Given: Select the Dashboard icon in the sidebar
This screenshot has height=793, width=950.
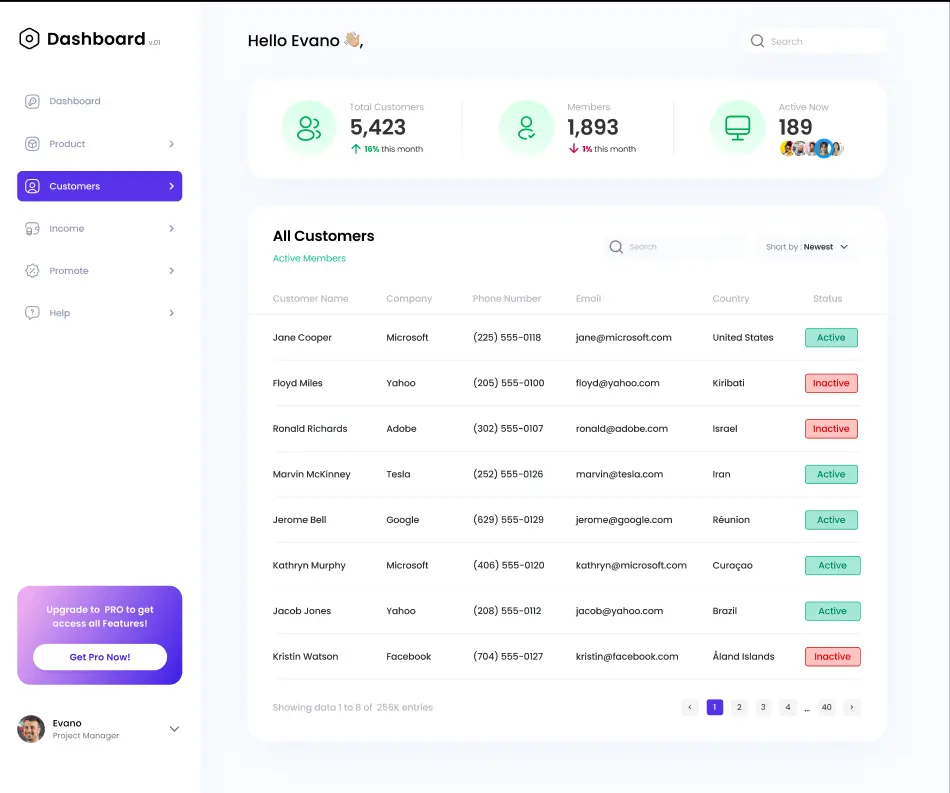Looking at the screenshot, I should 34,101.
